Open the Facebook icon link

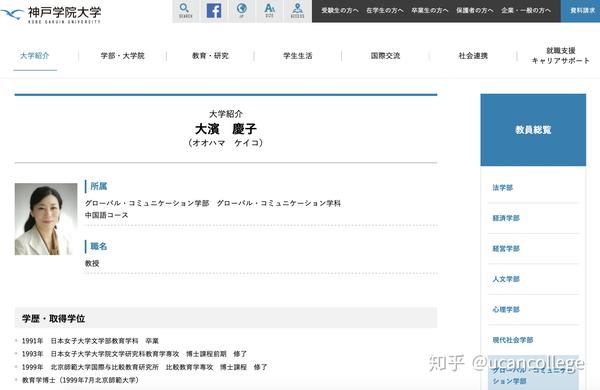214,11
